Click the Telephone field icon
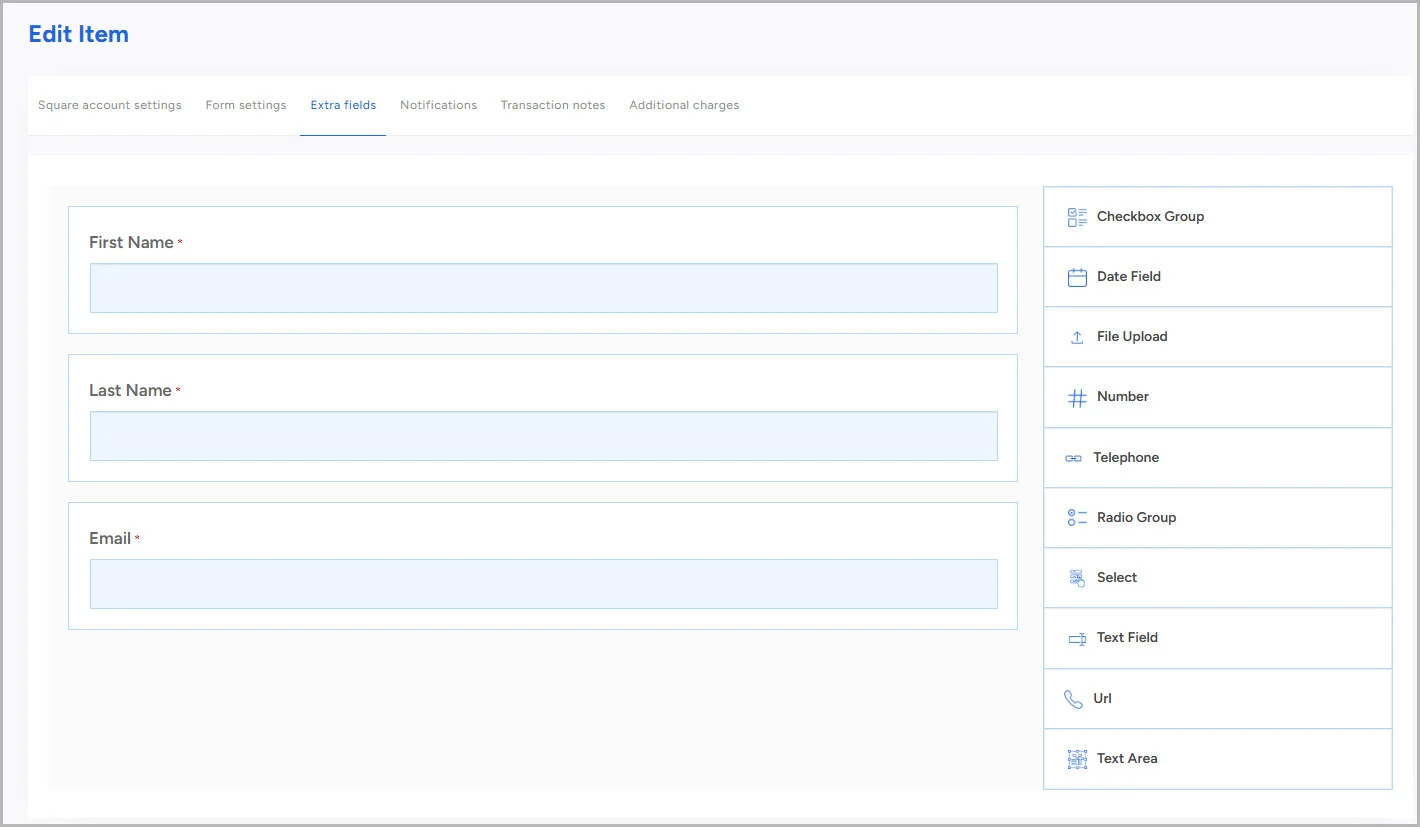The image size is (1420, 827). pos(1073,458)
